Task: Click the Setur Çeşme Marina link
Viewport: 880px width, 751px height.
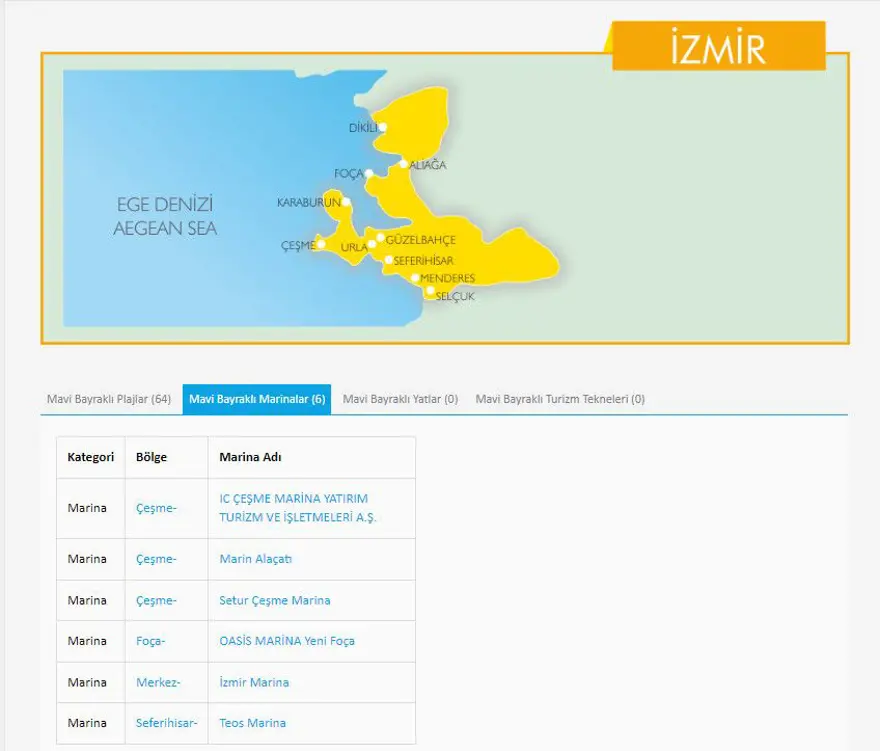Action: point(275,600)
